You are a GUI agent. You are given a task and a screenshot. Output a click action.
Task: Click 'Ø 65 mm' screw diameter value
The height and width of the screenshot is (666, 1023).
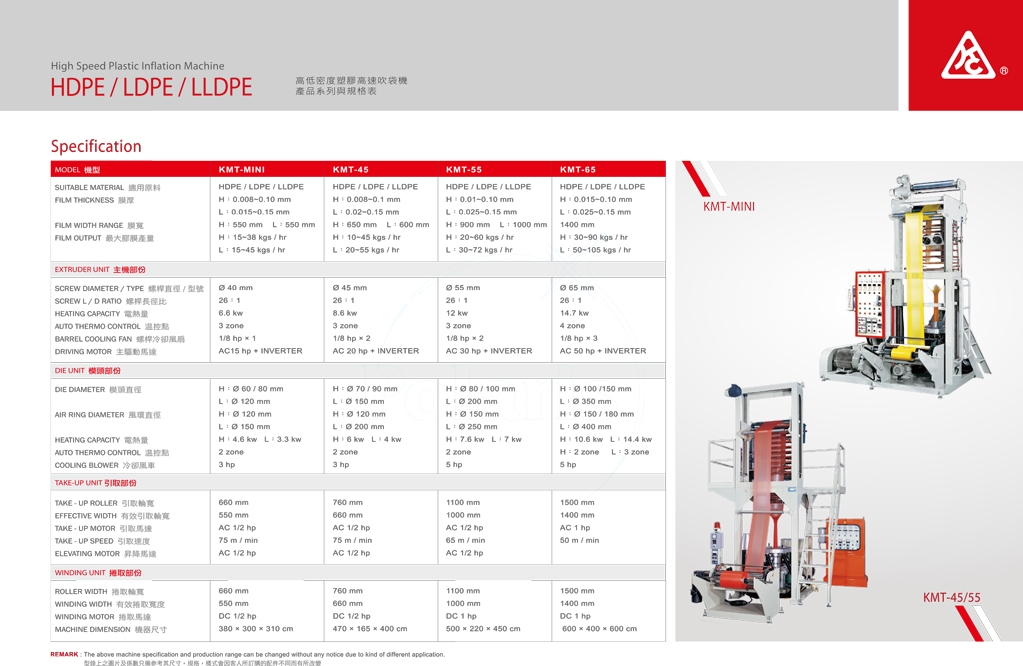577,288
